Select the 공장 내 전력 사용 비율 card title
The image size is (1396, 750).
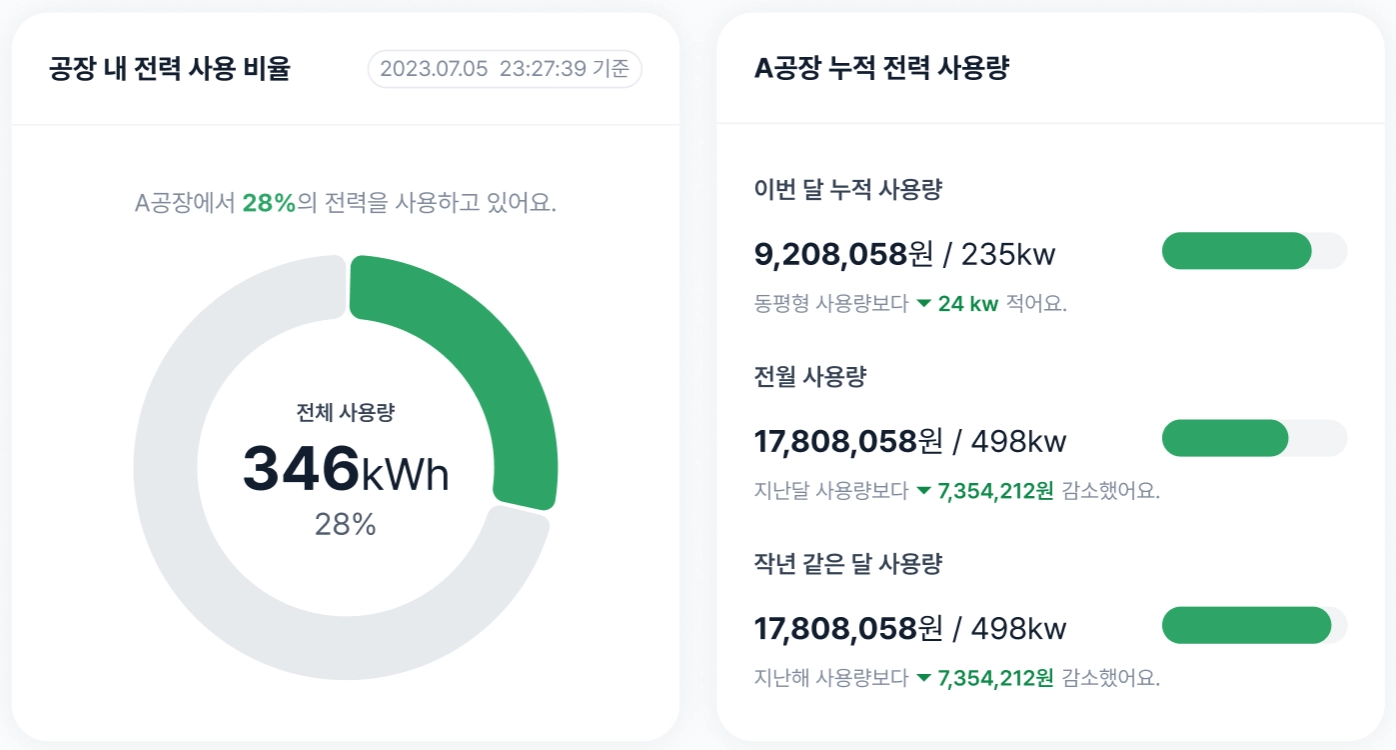(x=169, y=69)
